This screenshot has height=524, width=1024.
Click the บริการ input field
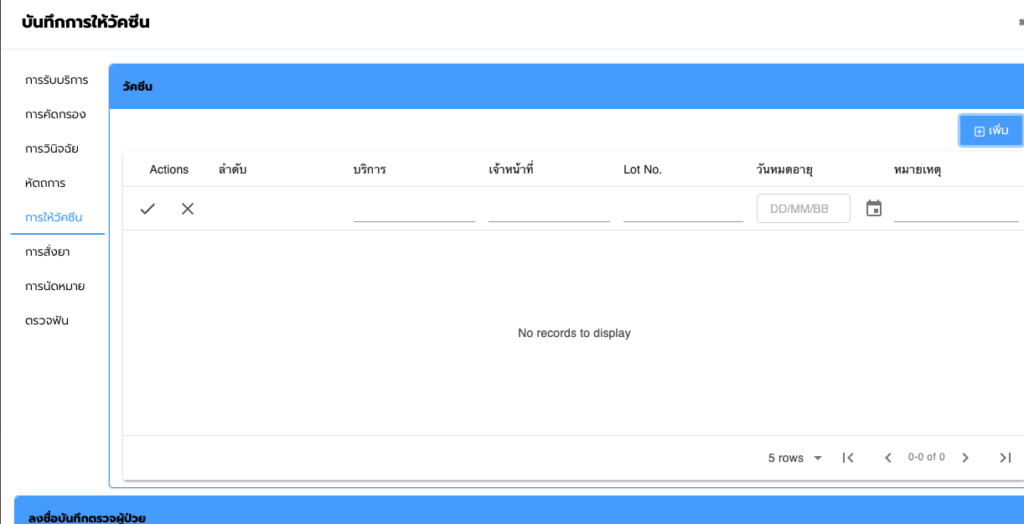[414, 209]
